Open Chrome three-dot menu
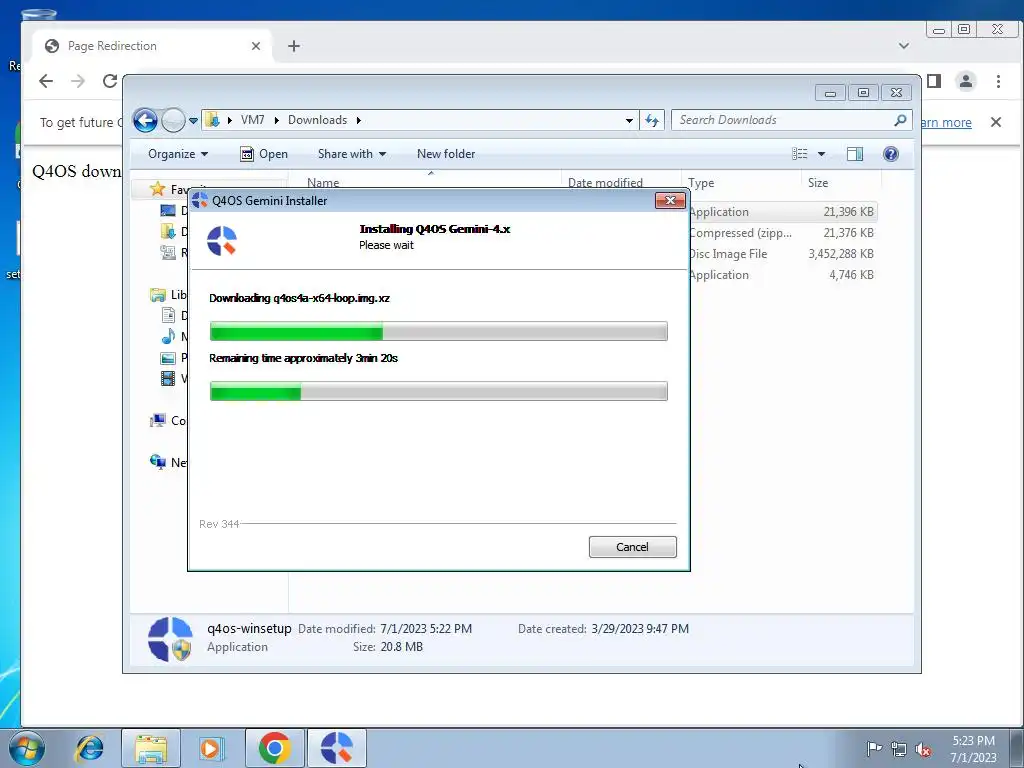The image size is (1024, 768). coord(999,81)
